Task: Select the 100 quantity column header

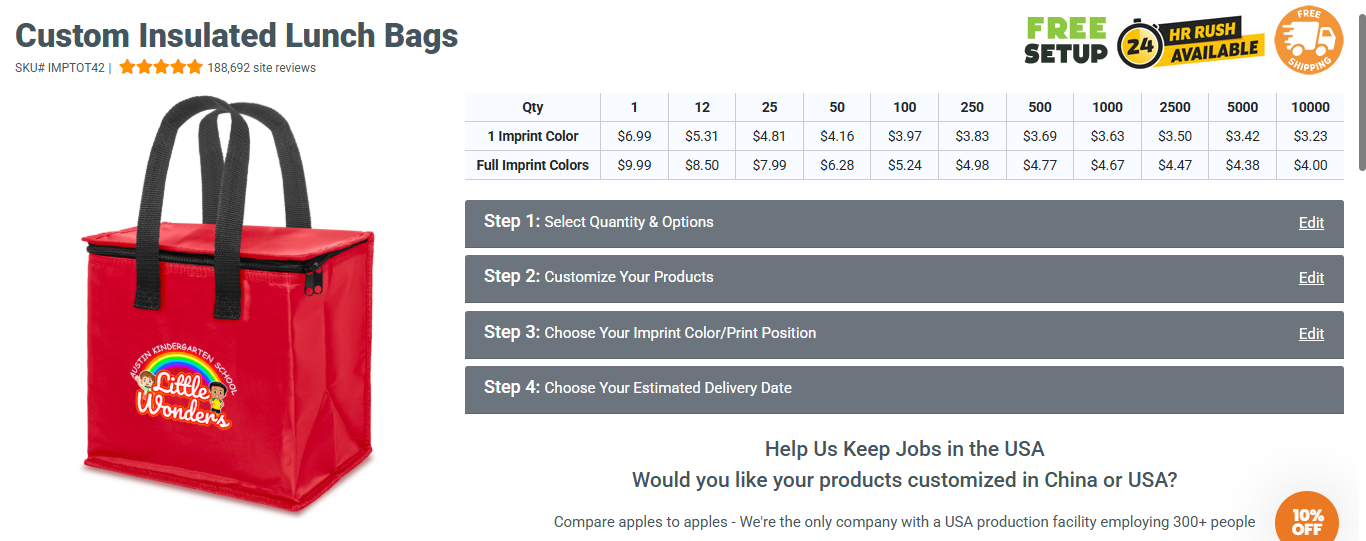Action: pyautogui.click(x=904, y=107)
